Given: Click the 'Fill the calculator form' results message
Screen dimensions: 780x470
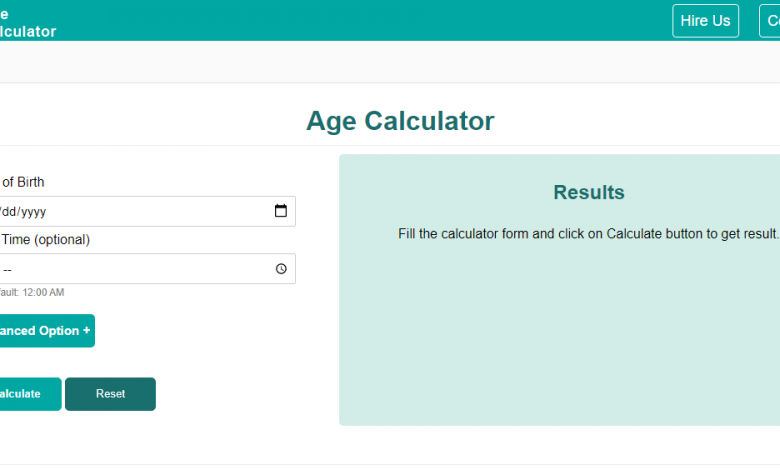Looking at the screenshot, I should tap(588, 234).
